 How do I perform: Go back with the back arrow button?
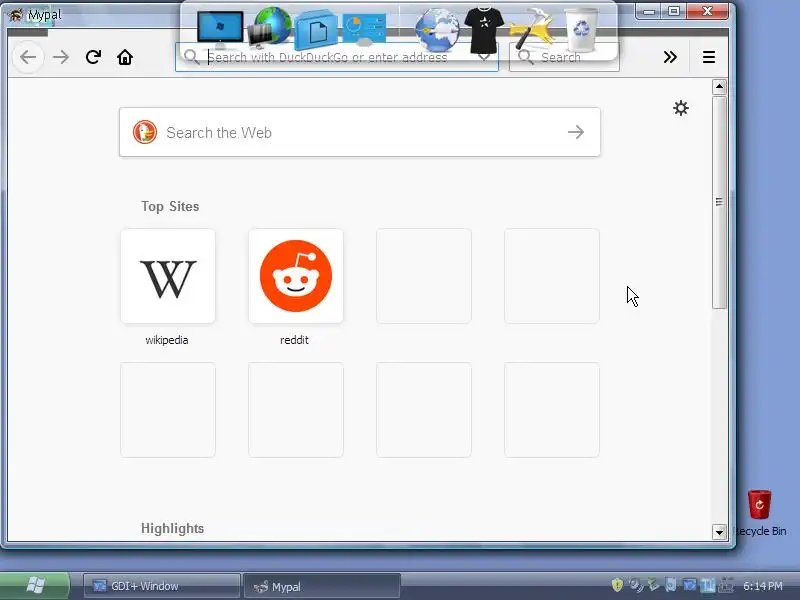[29, 57]
